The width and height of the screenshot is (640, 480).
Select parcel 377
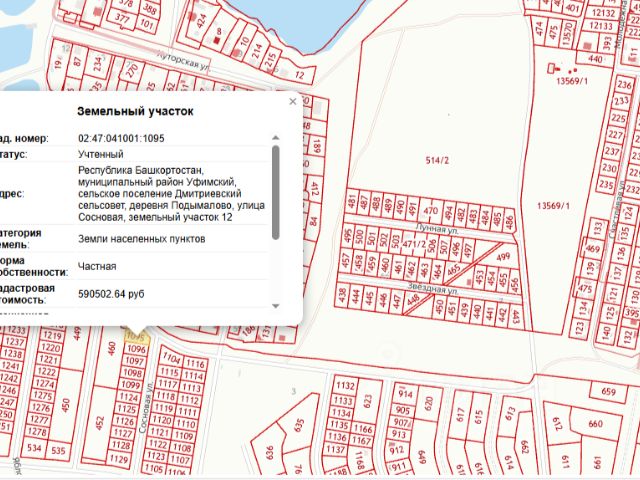pyautogui.click(x=122, y=18)
